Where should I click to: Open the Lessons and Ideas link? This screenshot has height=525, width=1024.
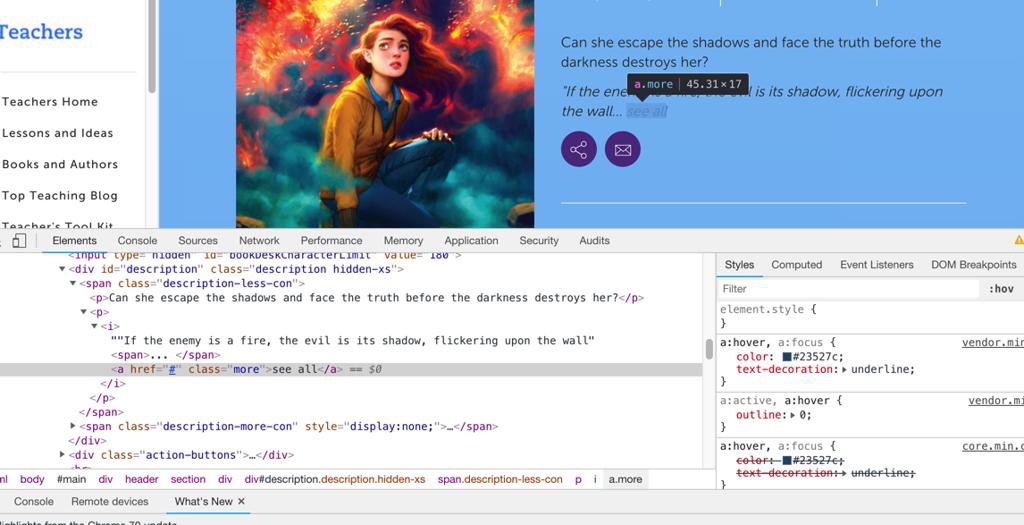[x=57, y=133]
